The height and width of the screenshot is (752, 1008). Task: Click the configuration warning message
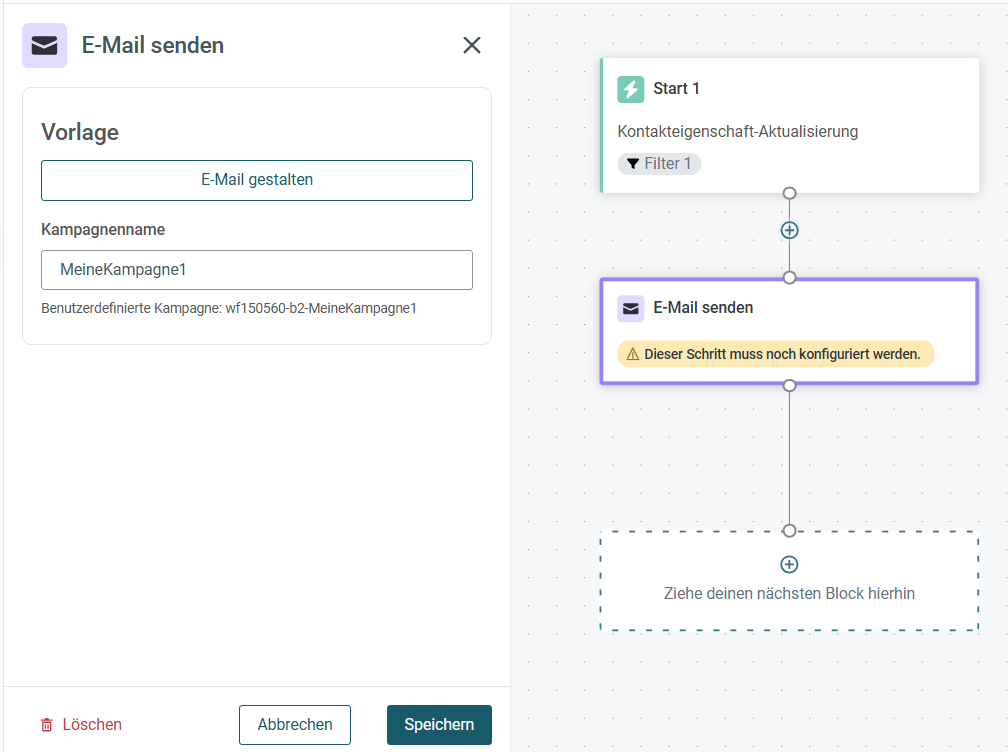775,354
